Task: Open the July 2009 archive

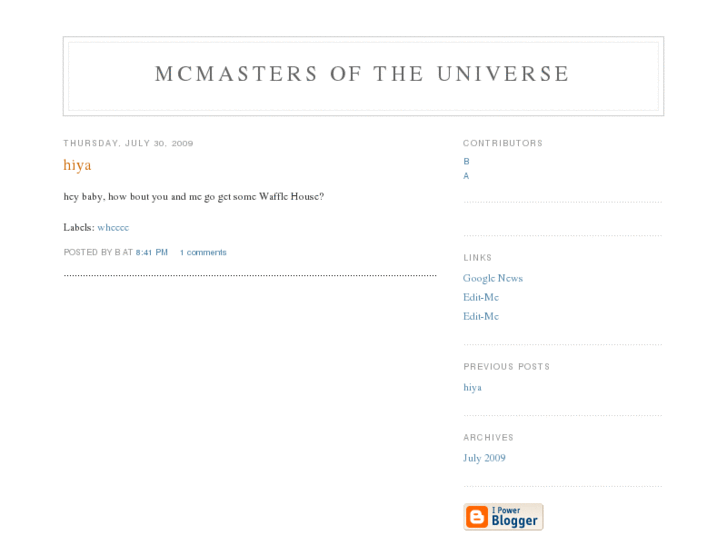Action: click(x=484, y=458)
